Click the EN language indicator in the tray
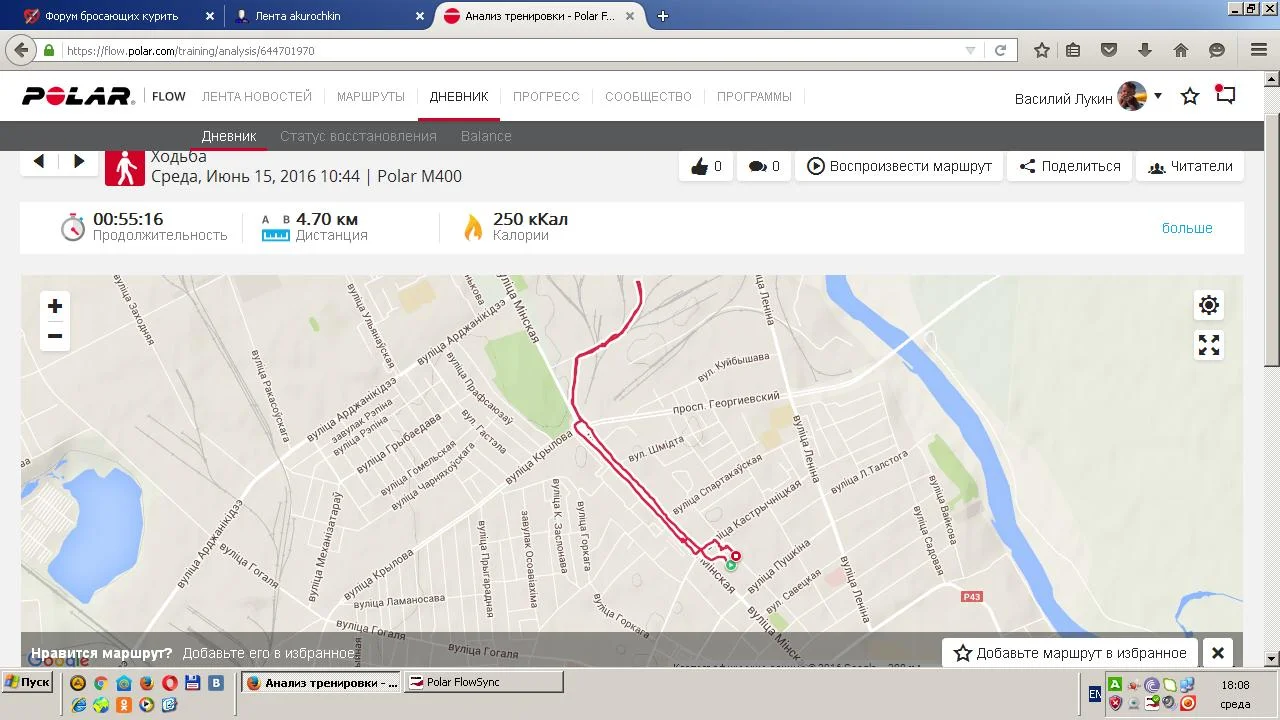 pos(1095,693)
